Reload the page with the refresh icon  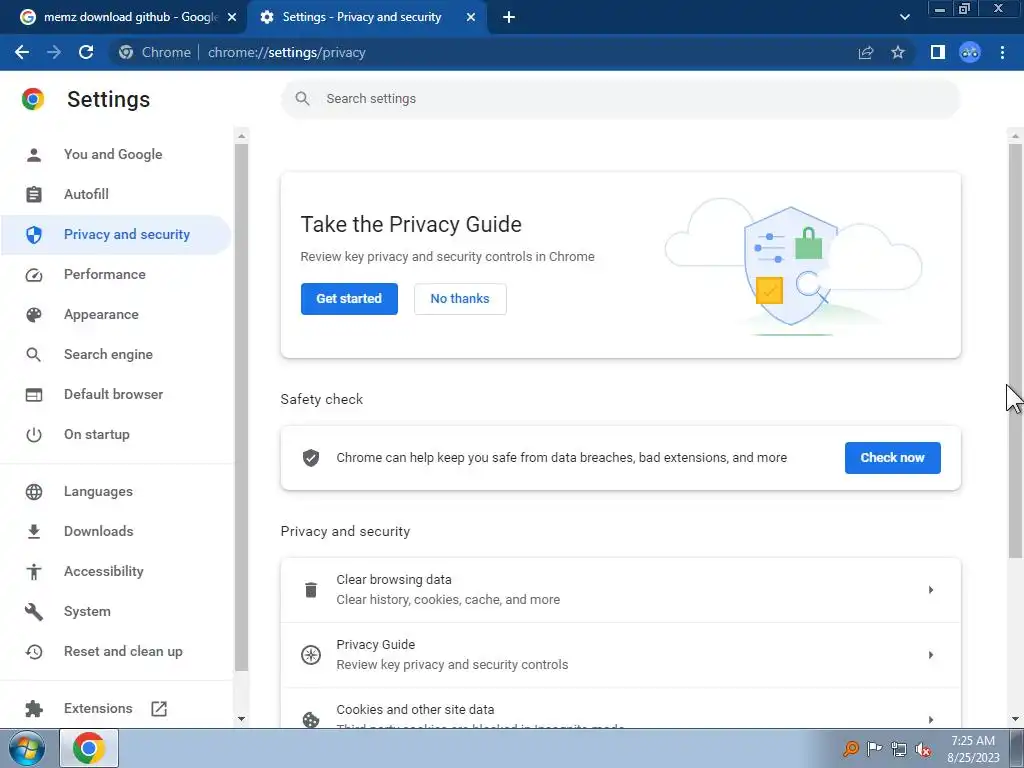click(86, 52)
